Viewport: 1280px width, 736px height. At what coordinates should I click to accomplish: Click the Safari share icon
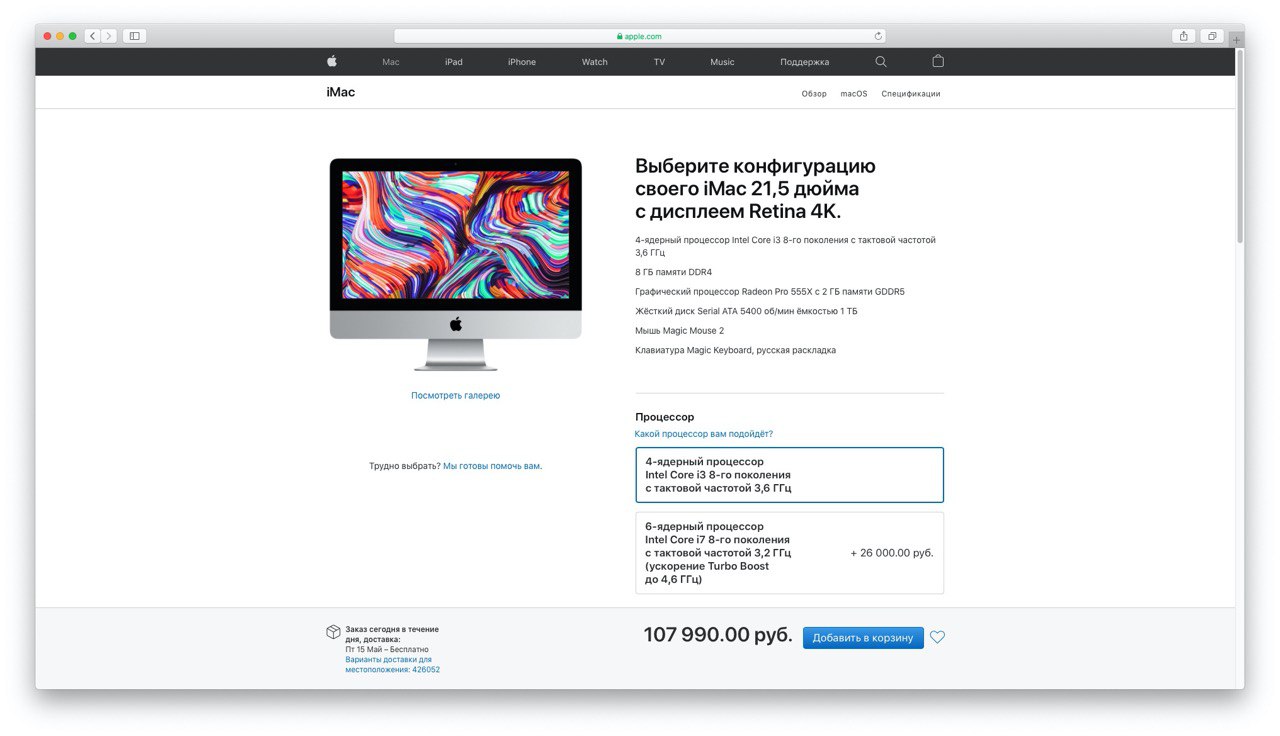coord(1184,36)
